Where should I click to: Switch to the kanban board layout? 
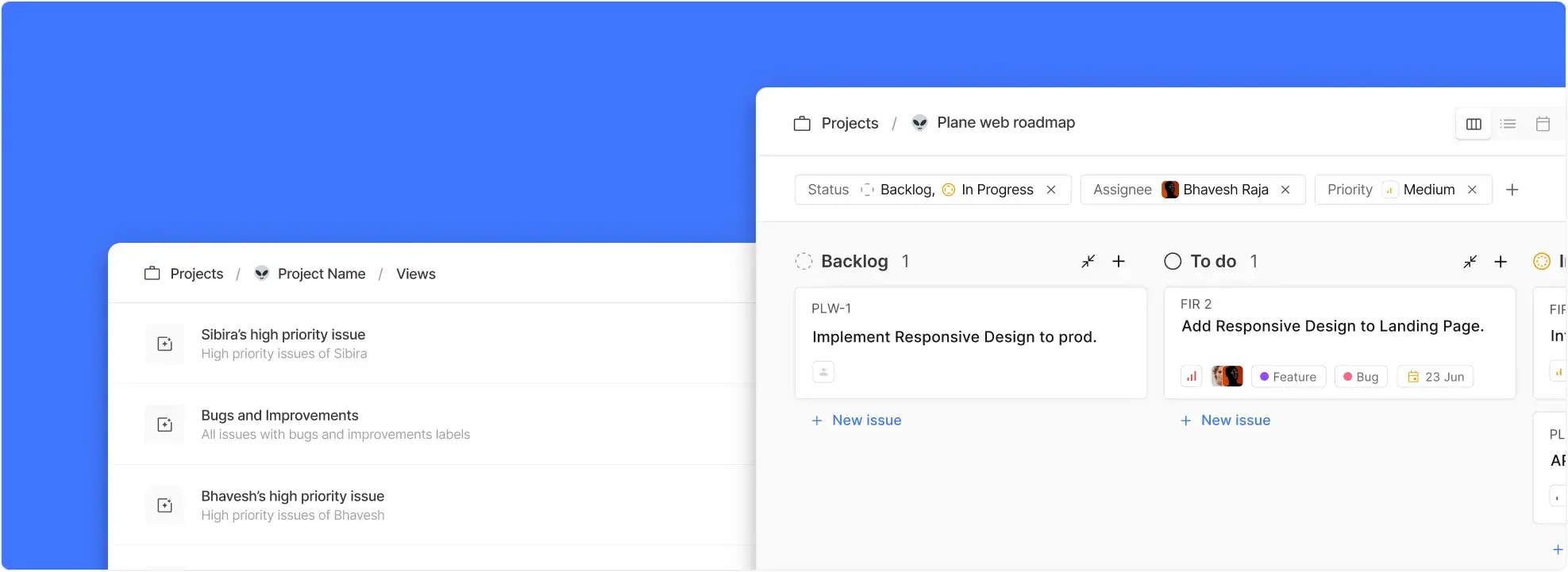point(1474,124)
